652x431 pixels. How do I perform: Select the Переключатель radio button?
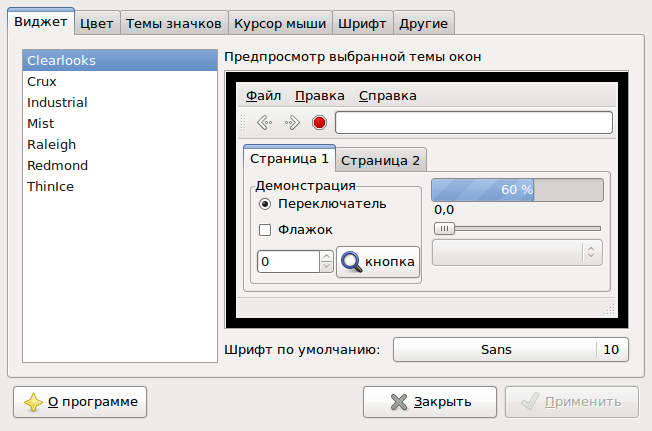coord(265,203)
